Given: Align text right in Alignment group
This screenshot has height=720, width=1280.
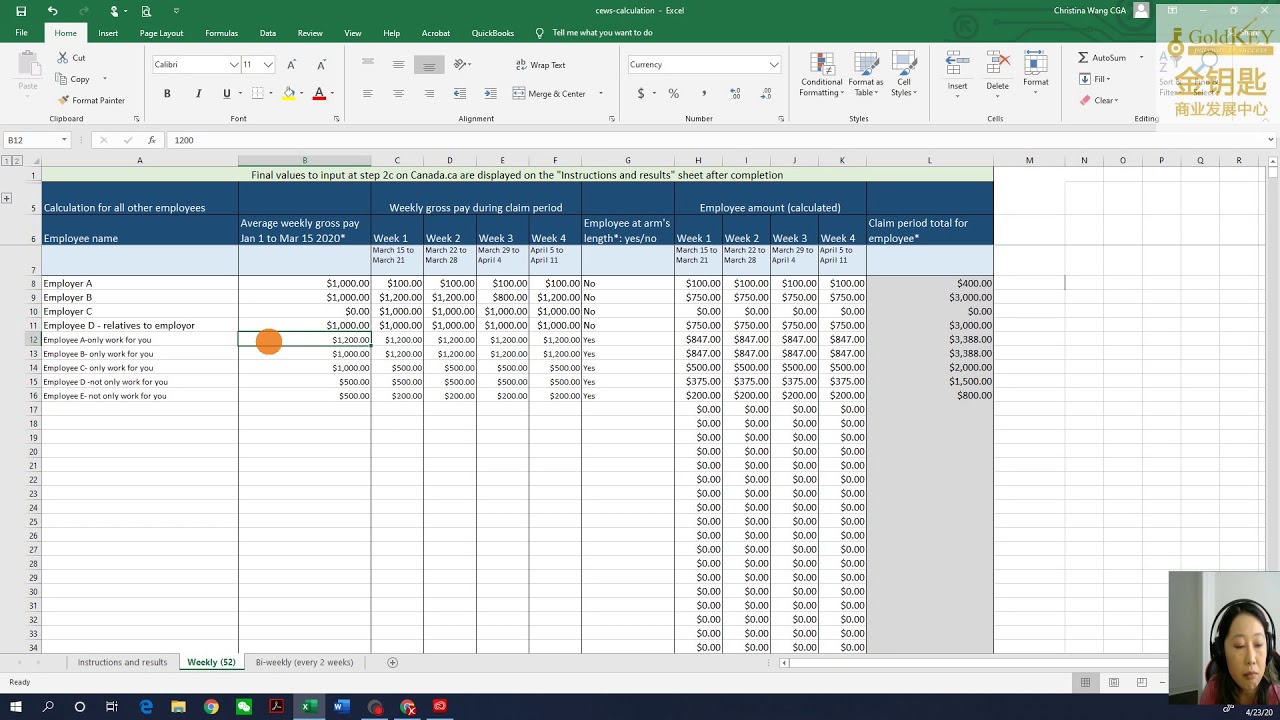Looking at the screenshot, I should 429,93.
